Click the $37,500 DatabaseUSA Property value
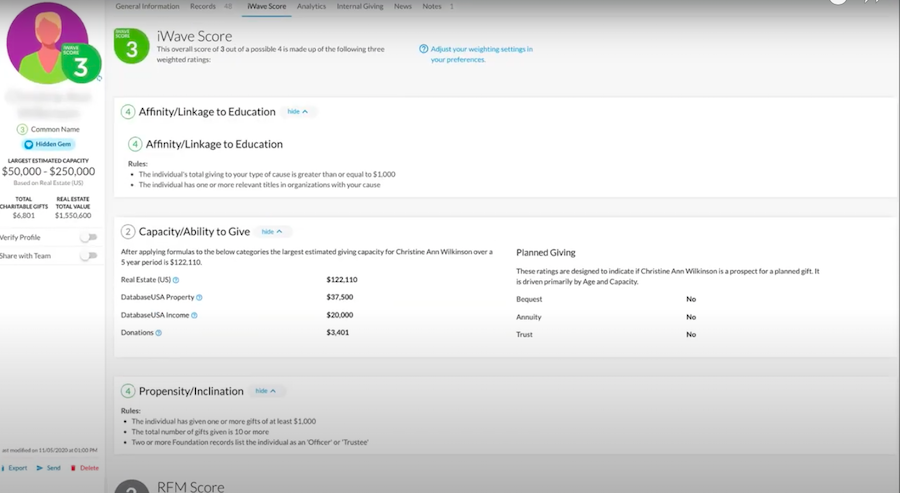Screen dimensions: 900x493 point(340,297)
